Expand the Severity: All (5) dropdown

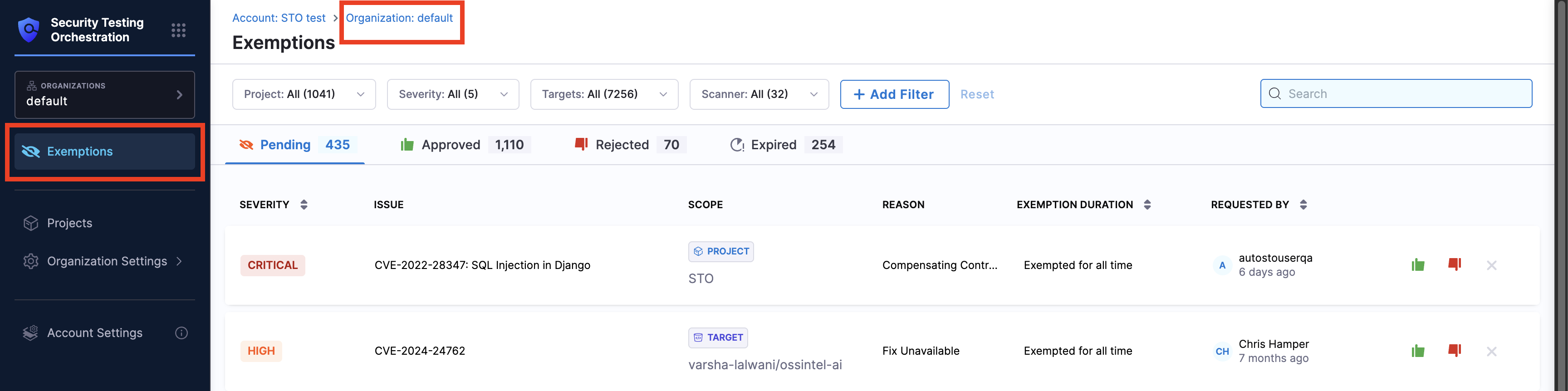(x=453, y=94)
